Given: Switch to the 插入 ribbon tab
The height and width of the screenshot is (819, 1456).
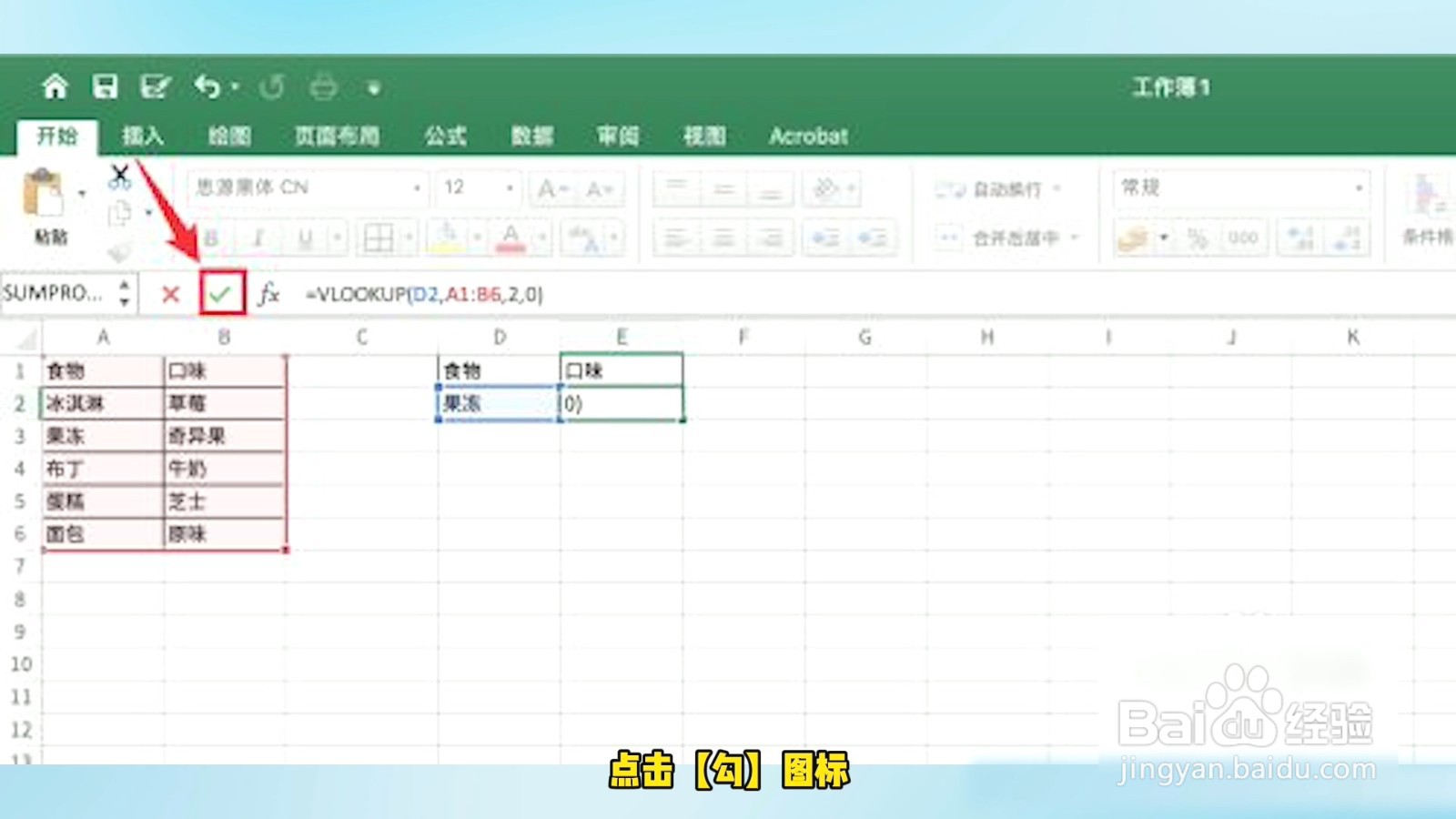Looking at the screenshot, I should pos(144,135).
